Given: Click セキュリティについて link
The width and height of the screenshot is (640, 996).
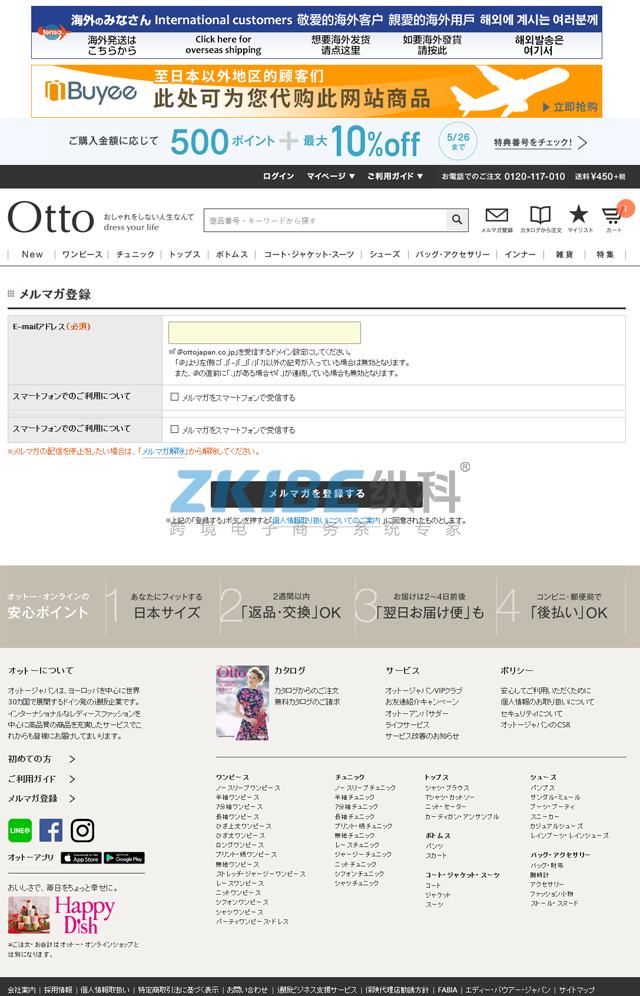Looking at the screenshot, I should [x=531, y=713].
